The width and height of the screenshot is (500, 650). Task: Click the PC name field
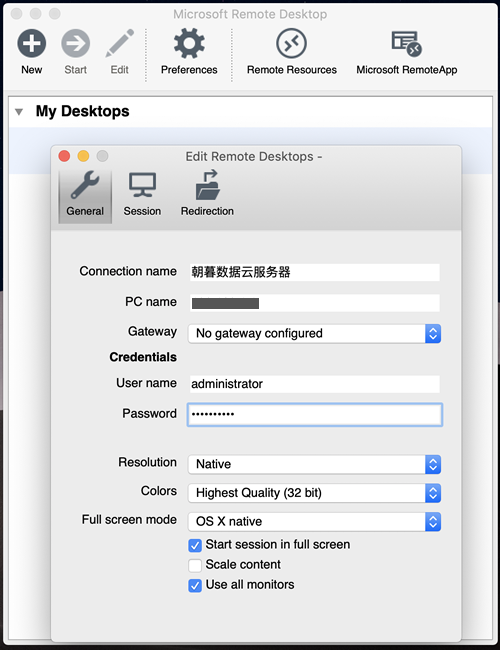click(315, 303)
